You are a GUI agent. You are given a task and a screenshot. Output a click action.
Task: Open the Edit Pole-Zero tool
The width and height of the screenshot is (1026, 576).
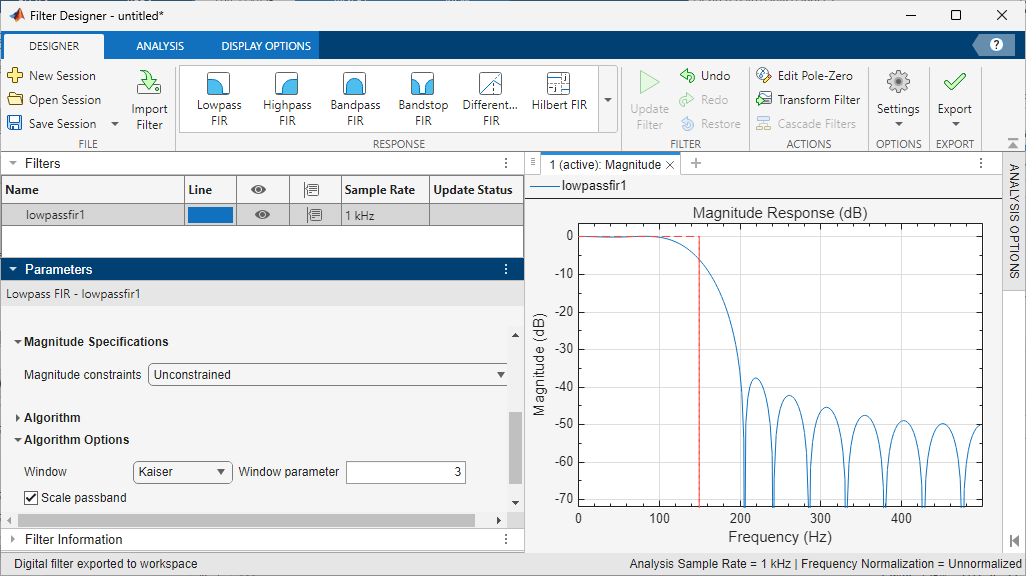804,75
